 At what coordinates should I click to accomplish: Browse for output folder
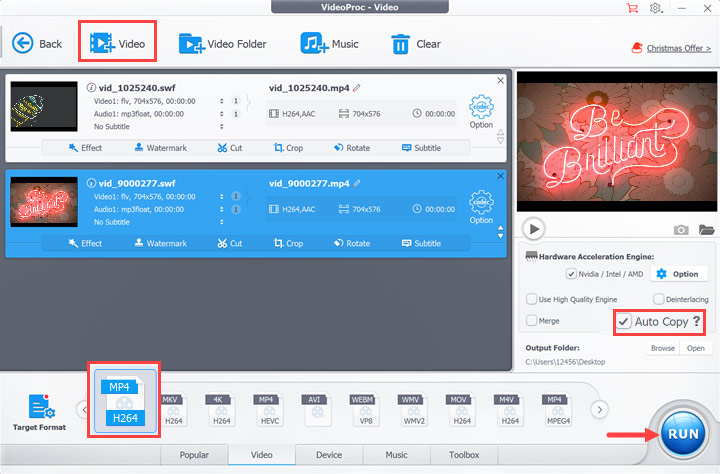click(x=663, y=348)
